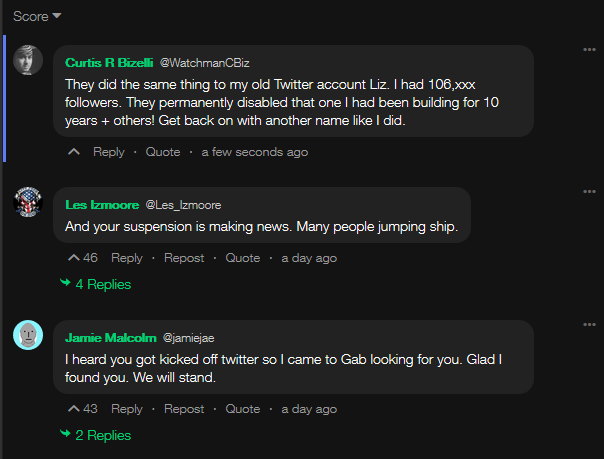The image size is (604, 459).
Task: Repost Jamie Malcolm's comment
Action: point(184,409)
